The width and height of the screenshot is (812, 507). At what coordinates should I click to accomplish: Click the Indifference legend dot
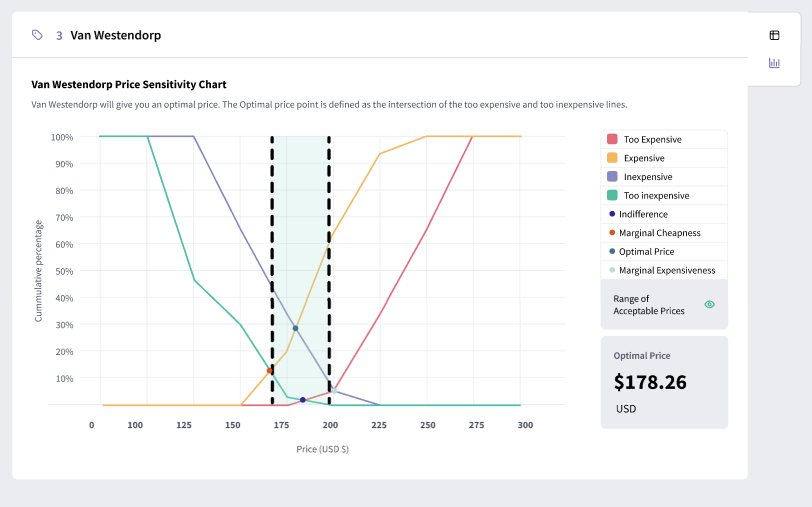pyautogui.click(x=611, y=214)
